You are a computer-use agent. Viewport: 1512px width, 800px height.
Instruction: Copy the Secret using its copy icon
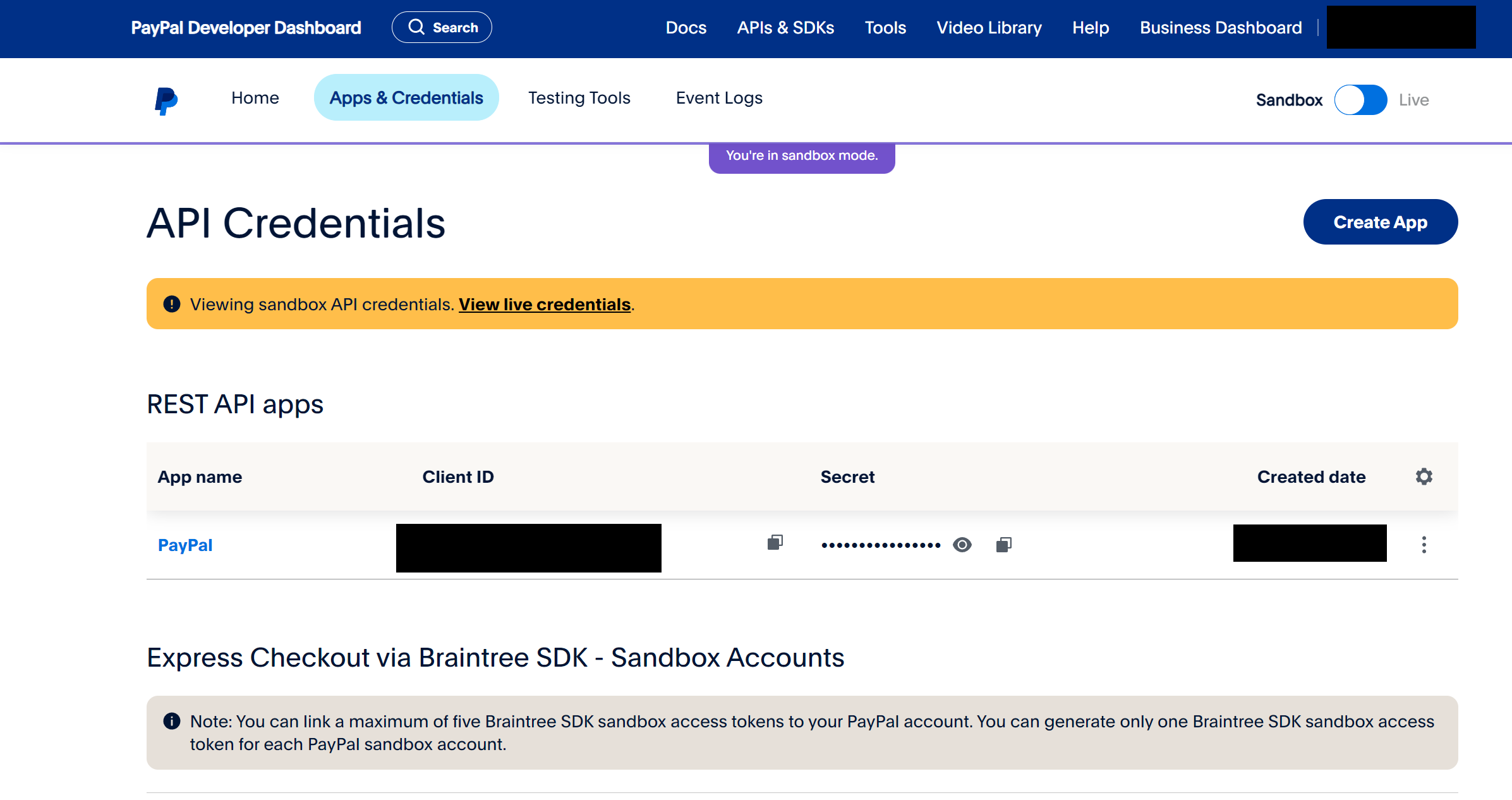(1003, 545)
